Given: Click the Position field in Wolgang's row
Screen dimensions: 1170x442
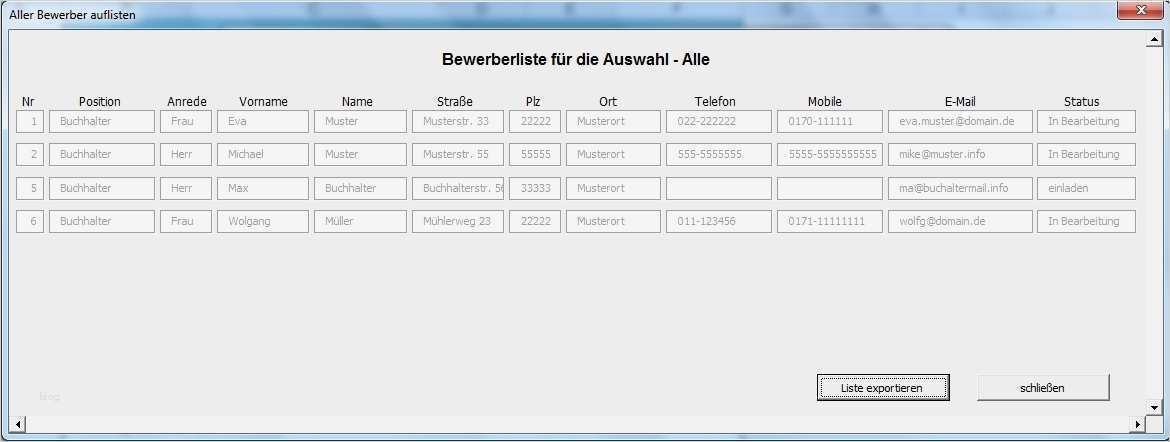Looking at the screenshot, I should (101, 221).
